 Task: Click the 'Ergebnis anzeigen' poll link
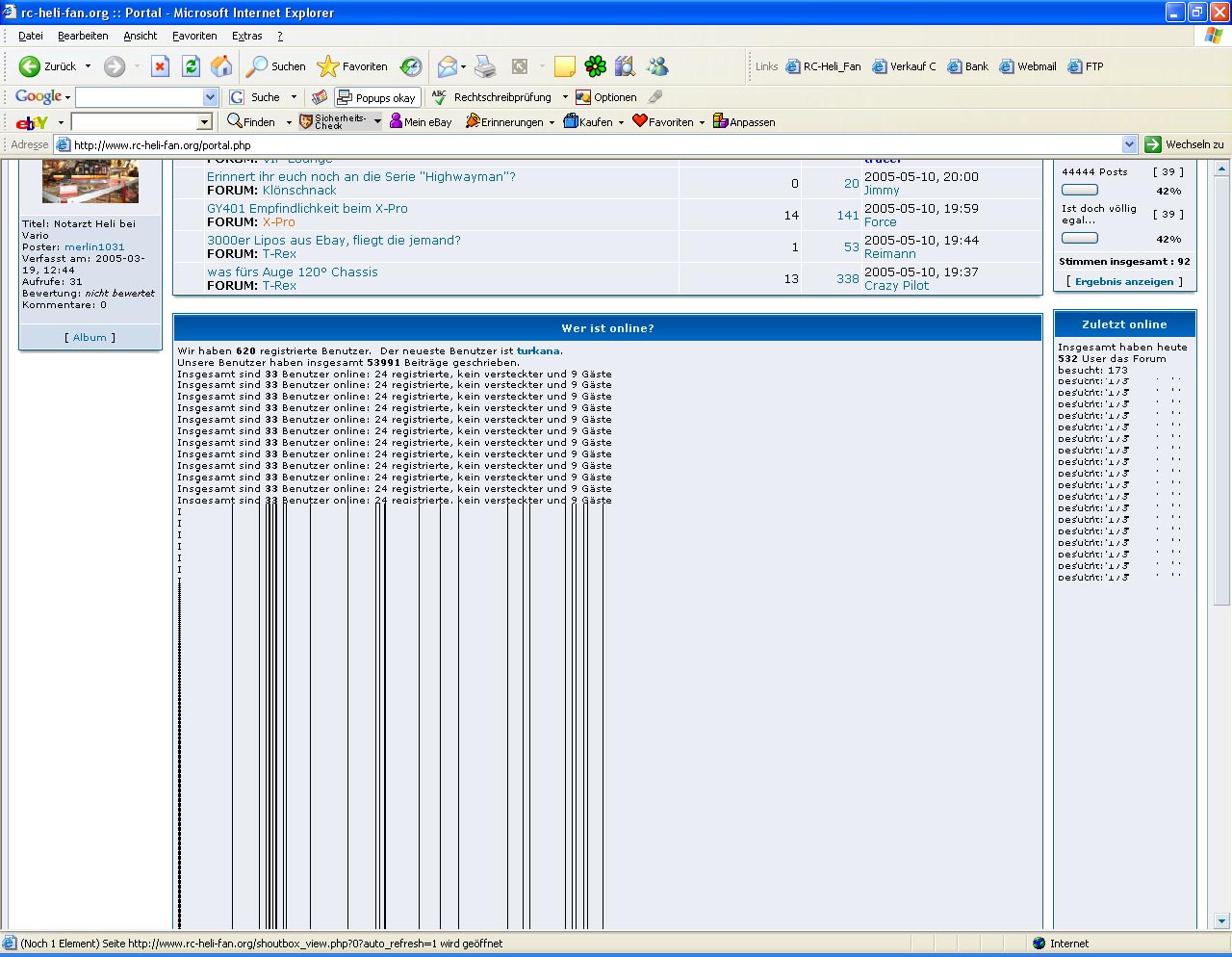click(x=1124, y=282)
